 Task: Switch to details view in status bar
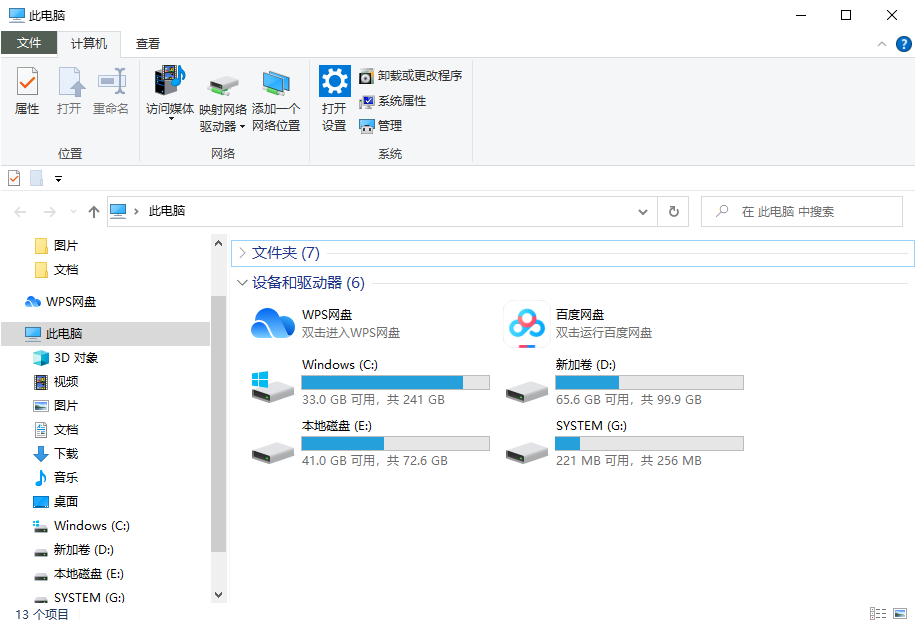(x=878, y=614)
